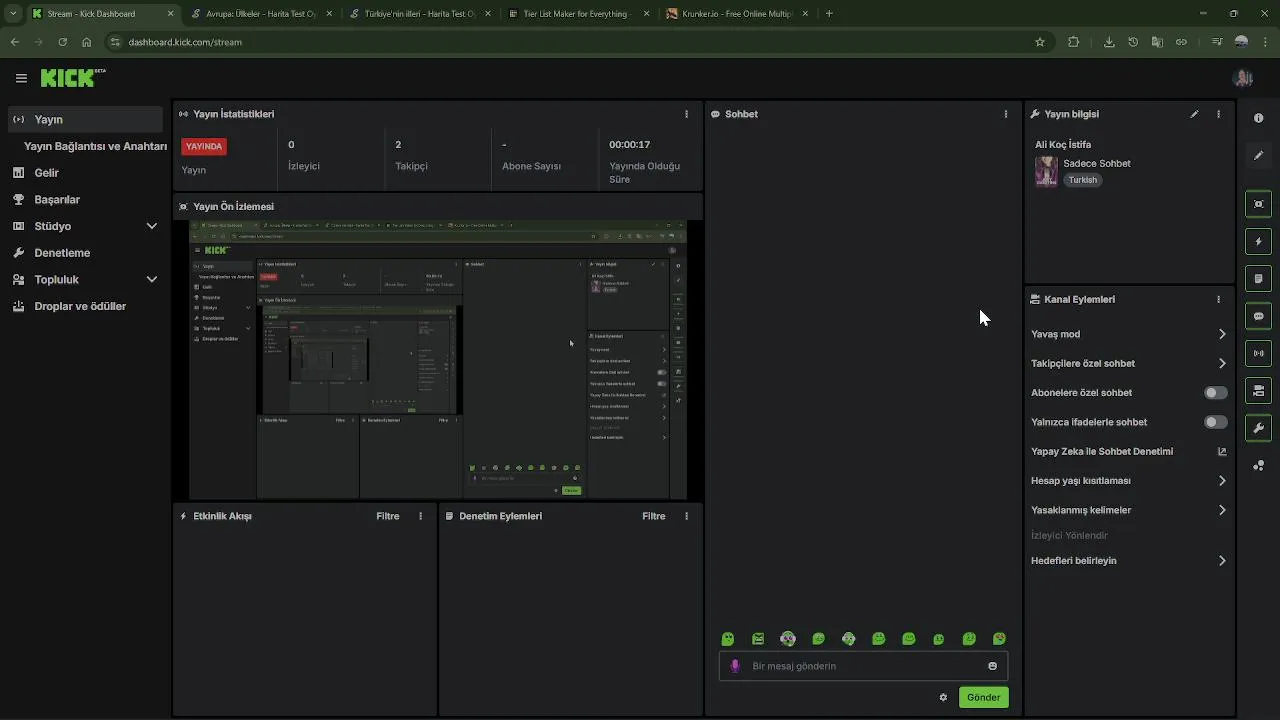Open the Etkinlik Akışı three-dot menu
This screenshot has height=720, width=1280.
[x=420, y=516]
